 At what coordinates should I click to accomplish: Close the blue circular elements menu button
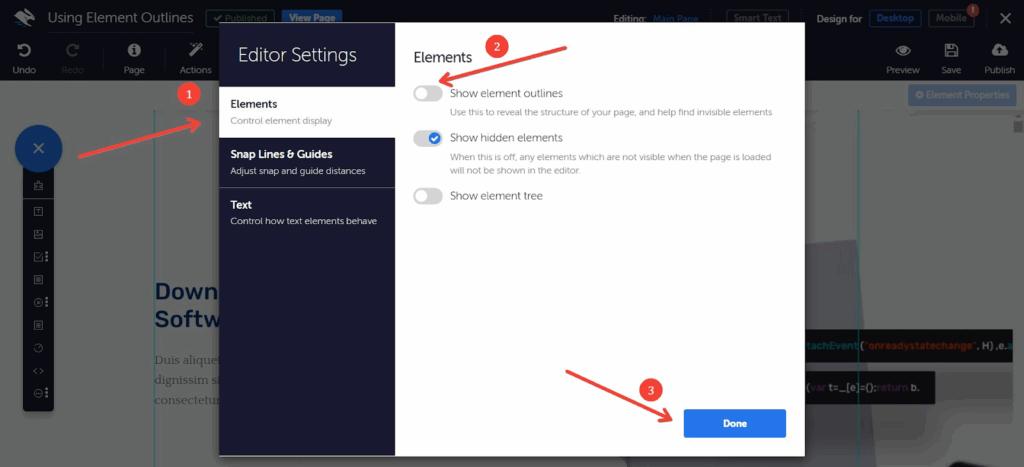tap(38, 148)
